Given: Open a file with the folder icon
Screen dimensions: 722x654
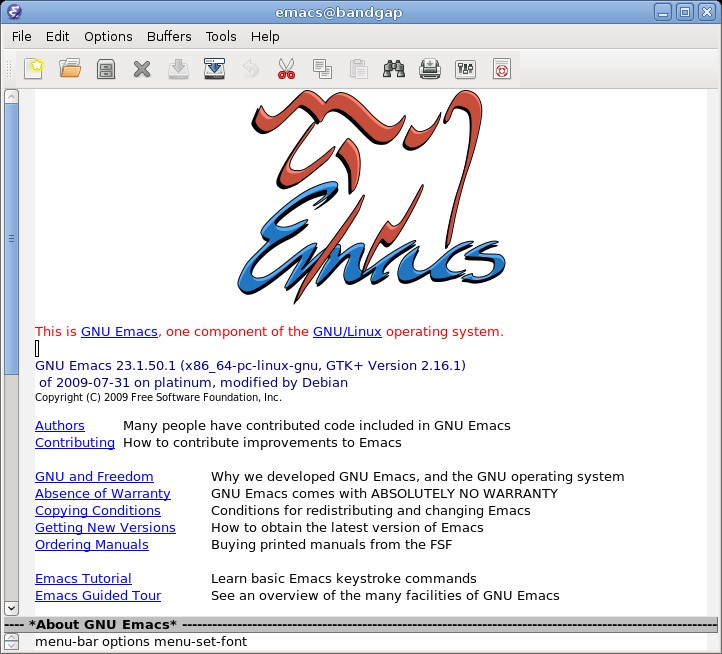Looking at the screenshot, I should (x=70, y=69).
